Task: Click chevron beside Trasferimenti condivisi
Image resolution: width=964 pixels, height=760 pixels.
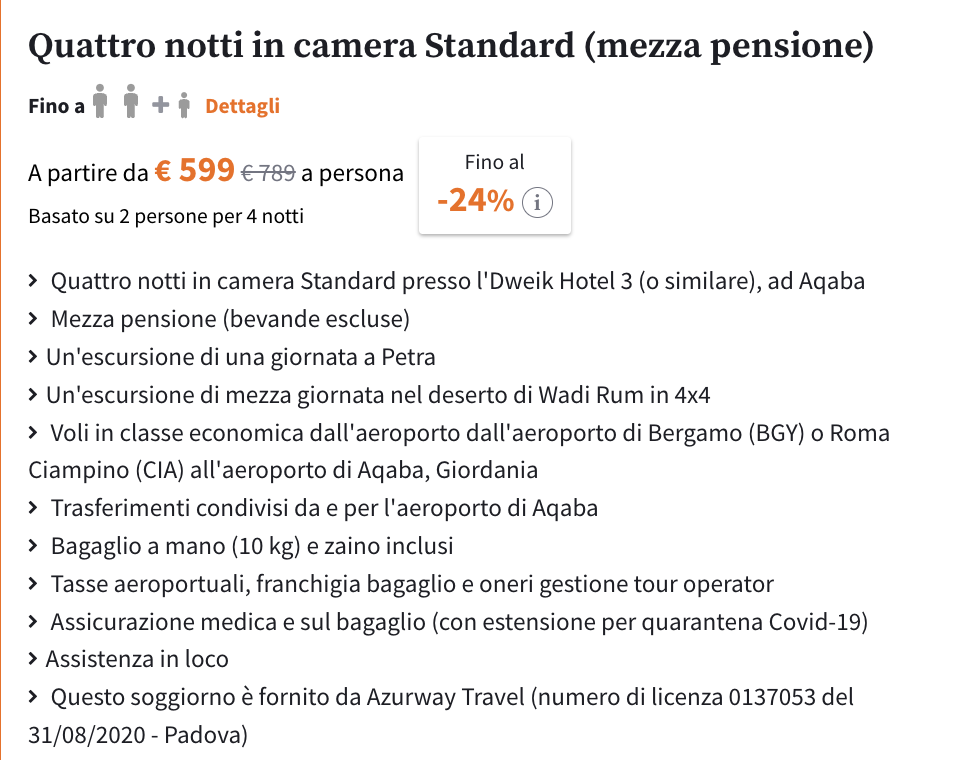Action: point(33,509)
